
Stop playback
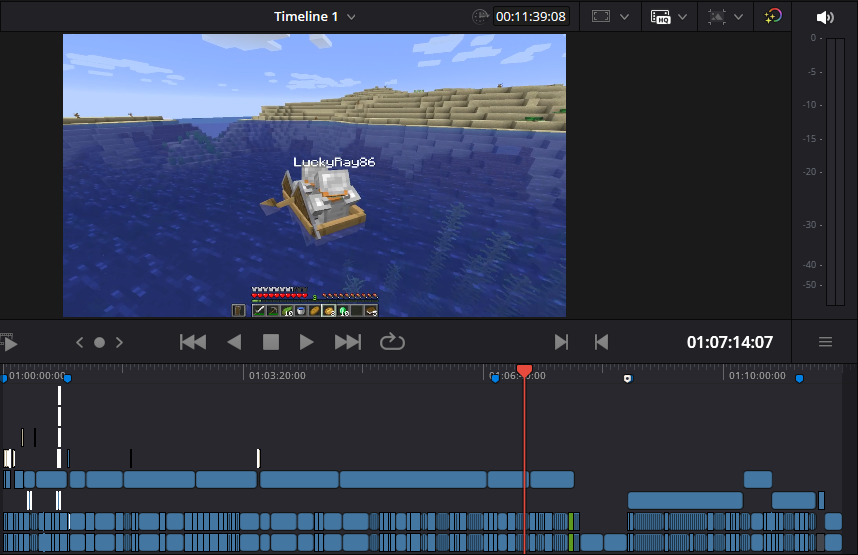coord(271,343)
